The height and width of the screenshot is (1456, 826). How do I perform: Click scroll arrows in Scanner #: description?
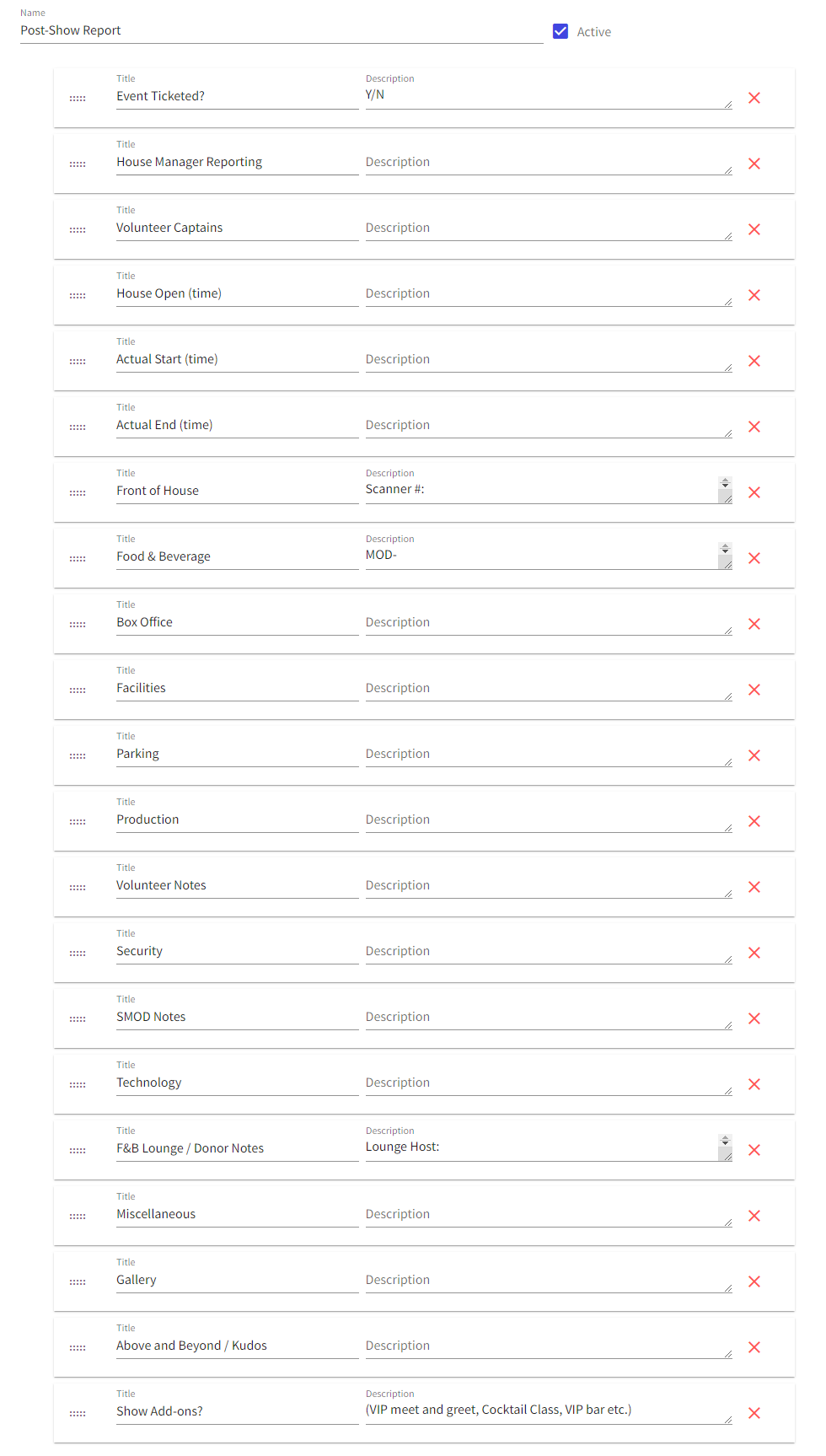click(725, 483)
